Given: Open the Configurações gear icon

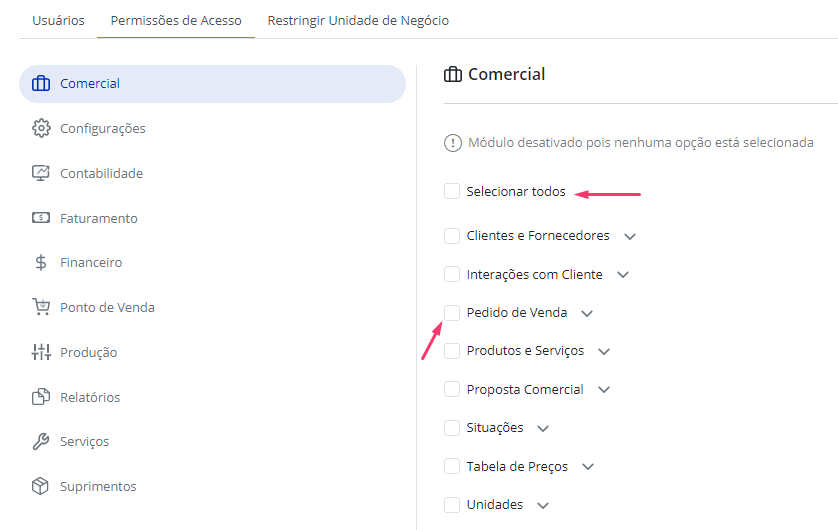Looking at the screenshot, I should (41, 128).
